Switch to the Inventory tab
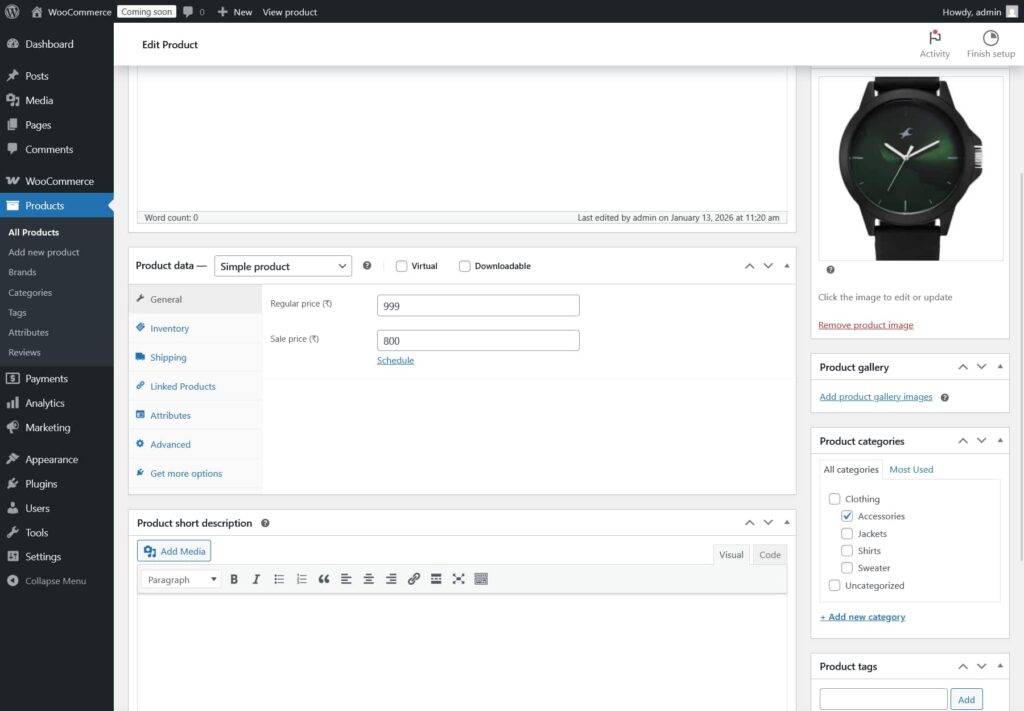The width and height of the screenshot is (1024, 711). tap(169, 327)
